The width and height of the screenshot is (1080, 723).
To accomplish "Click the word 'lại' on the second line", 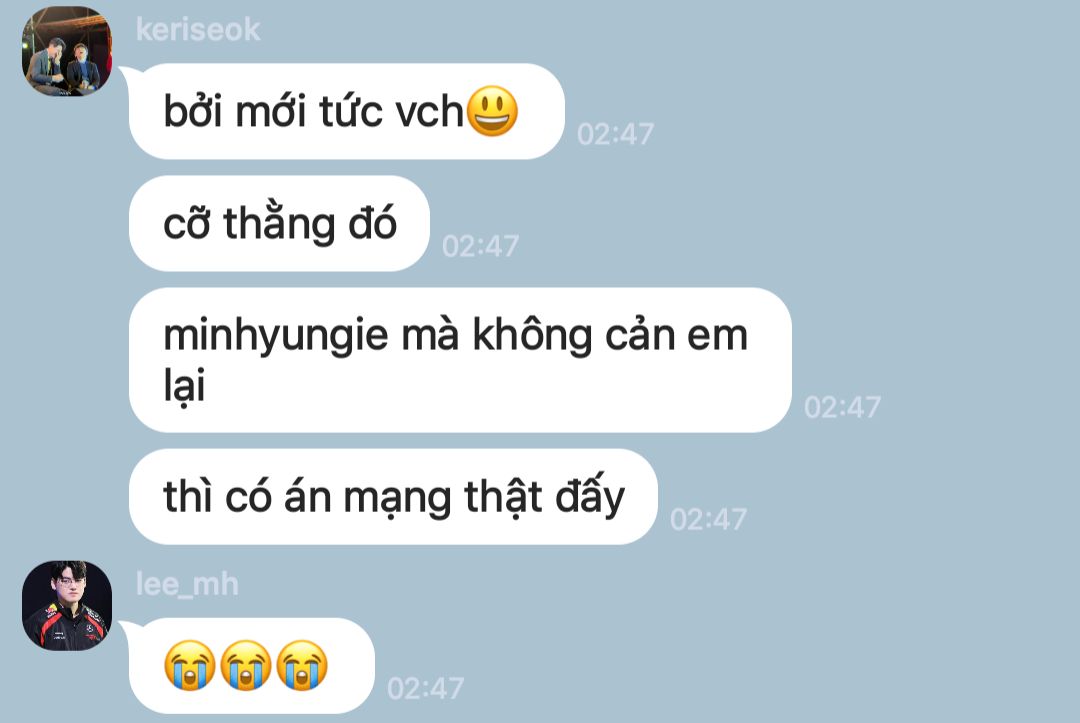I will (184, 386).
